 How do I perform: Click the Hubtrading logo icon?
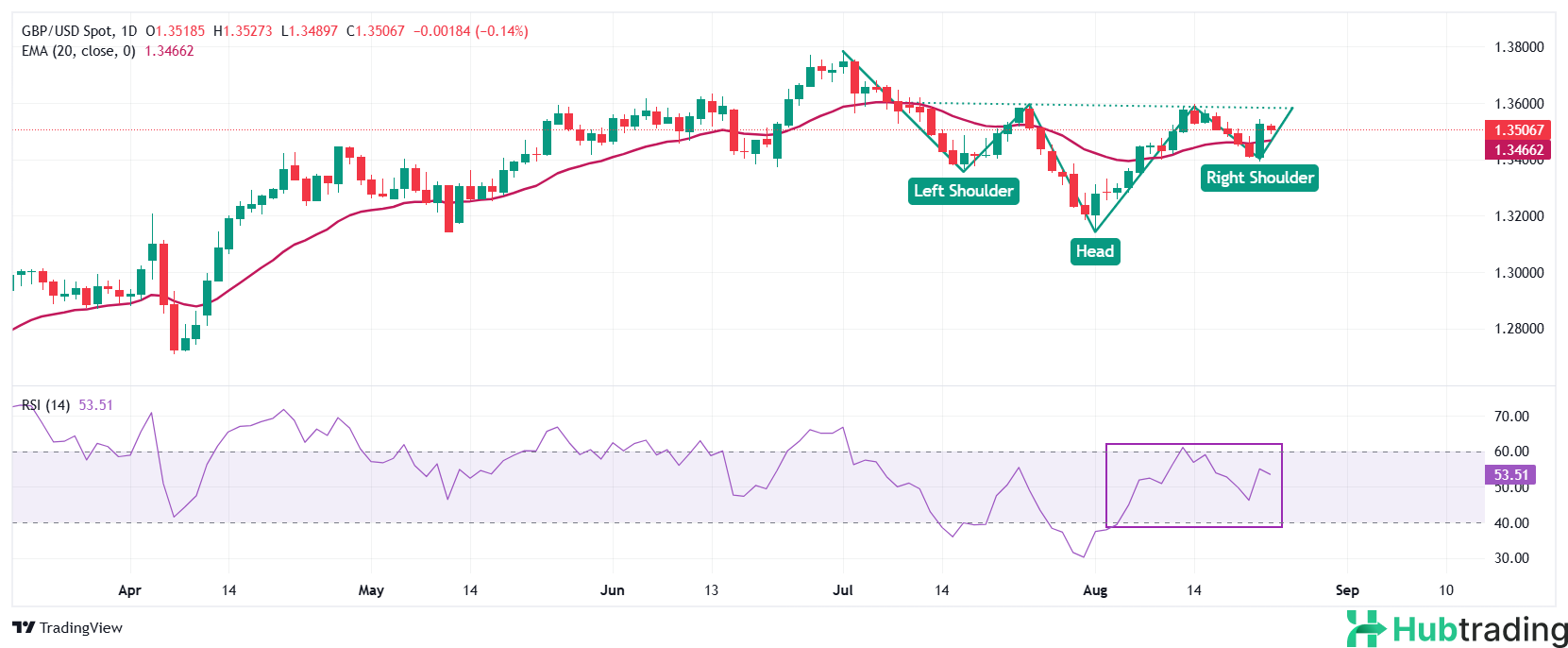(1365, 629)
